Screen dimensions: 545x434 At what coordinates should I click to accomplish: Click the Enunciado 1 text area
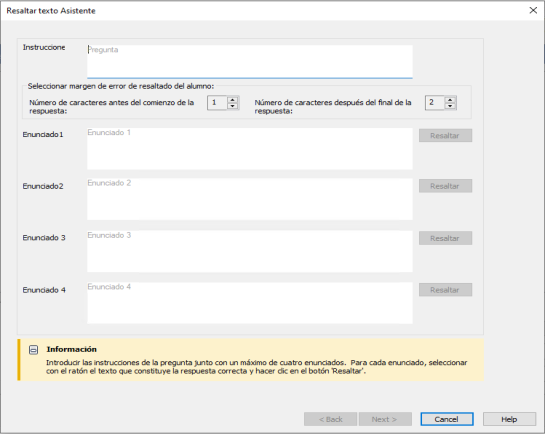[250, 149]
